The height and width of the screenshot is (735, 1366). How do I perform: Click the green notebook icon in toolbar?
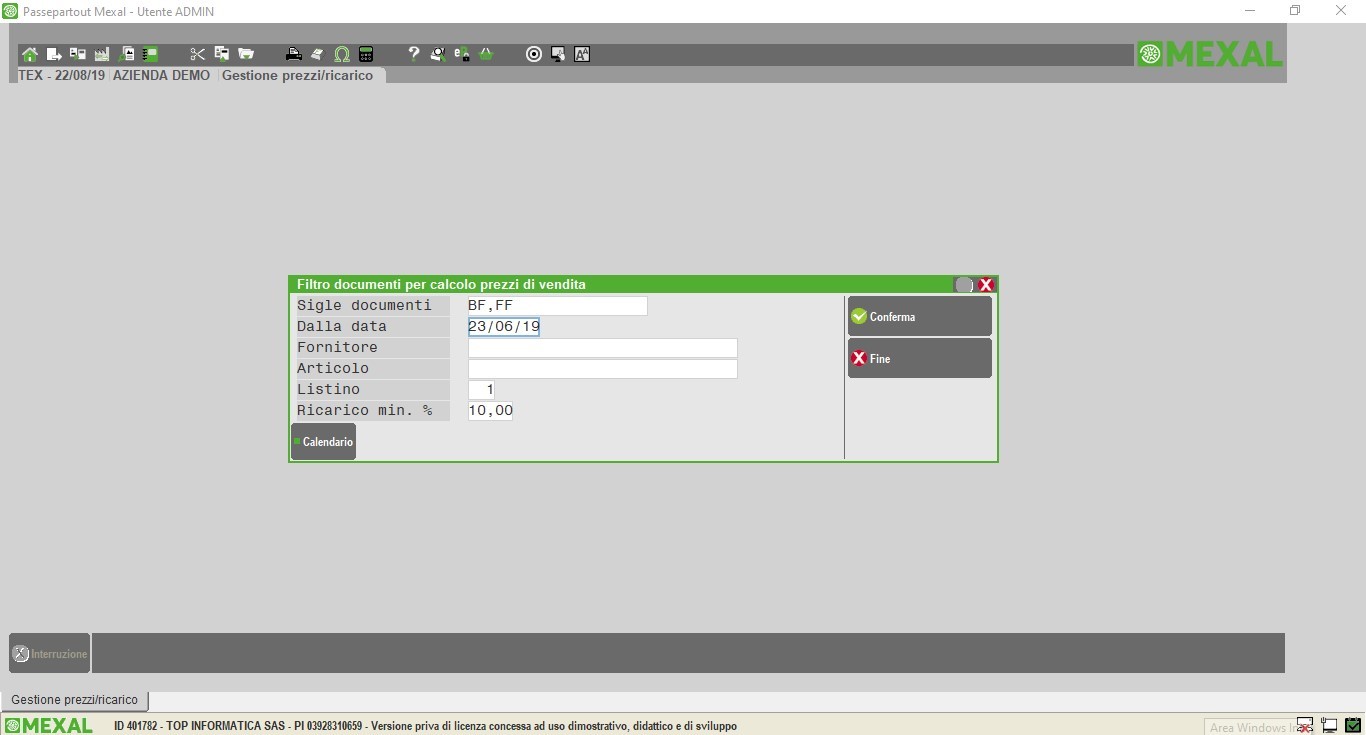150,54
